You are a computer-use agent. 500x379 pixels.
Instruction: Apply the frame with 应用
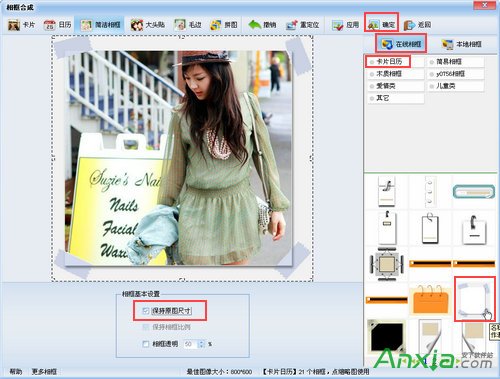point(345,25)
